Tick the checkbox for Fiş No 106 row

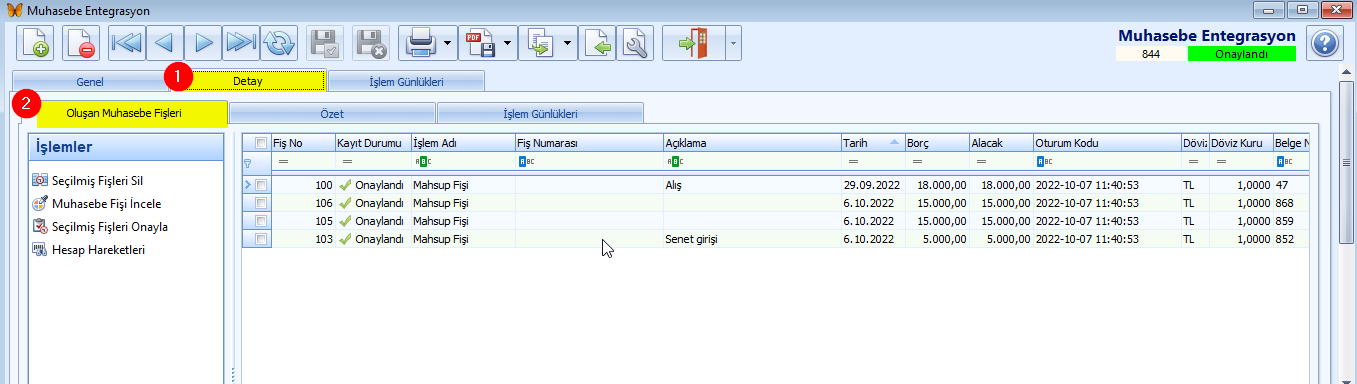(261, 203)
